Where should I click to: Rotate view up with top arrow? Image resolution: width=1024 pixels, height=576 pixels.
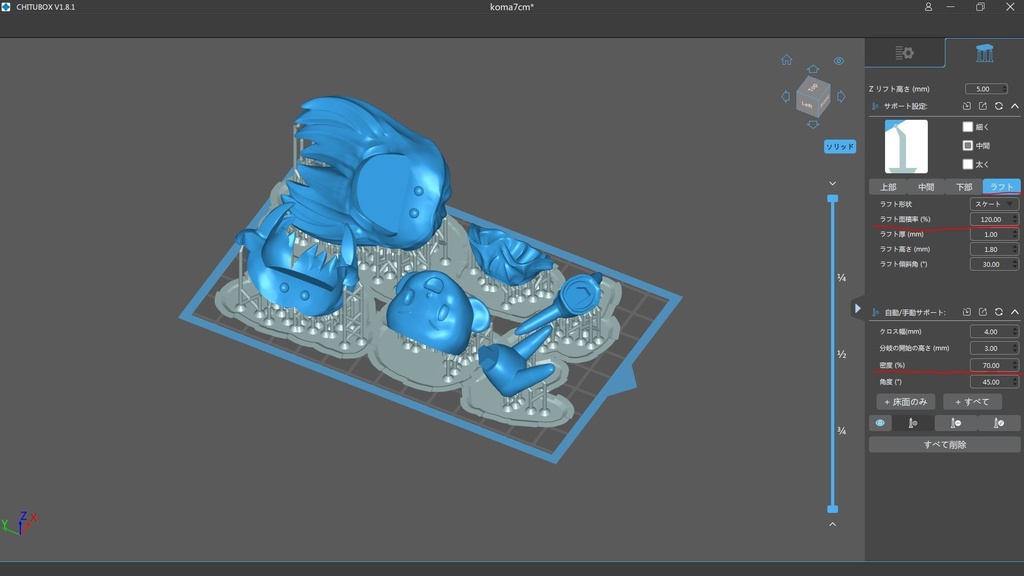click(813, 69)
